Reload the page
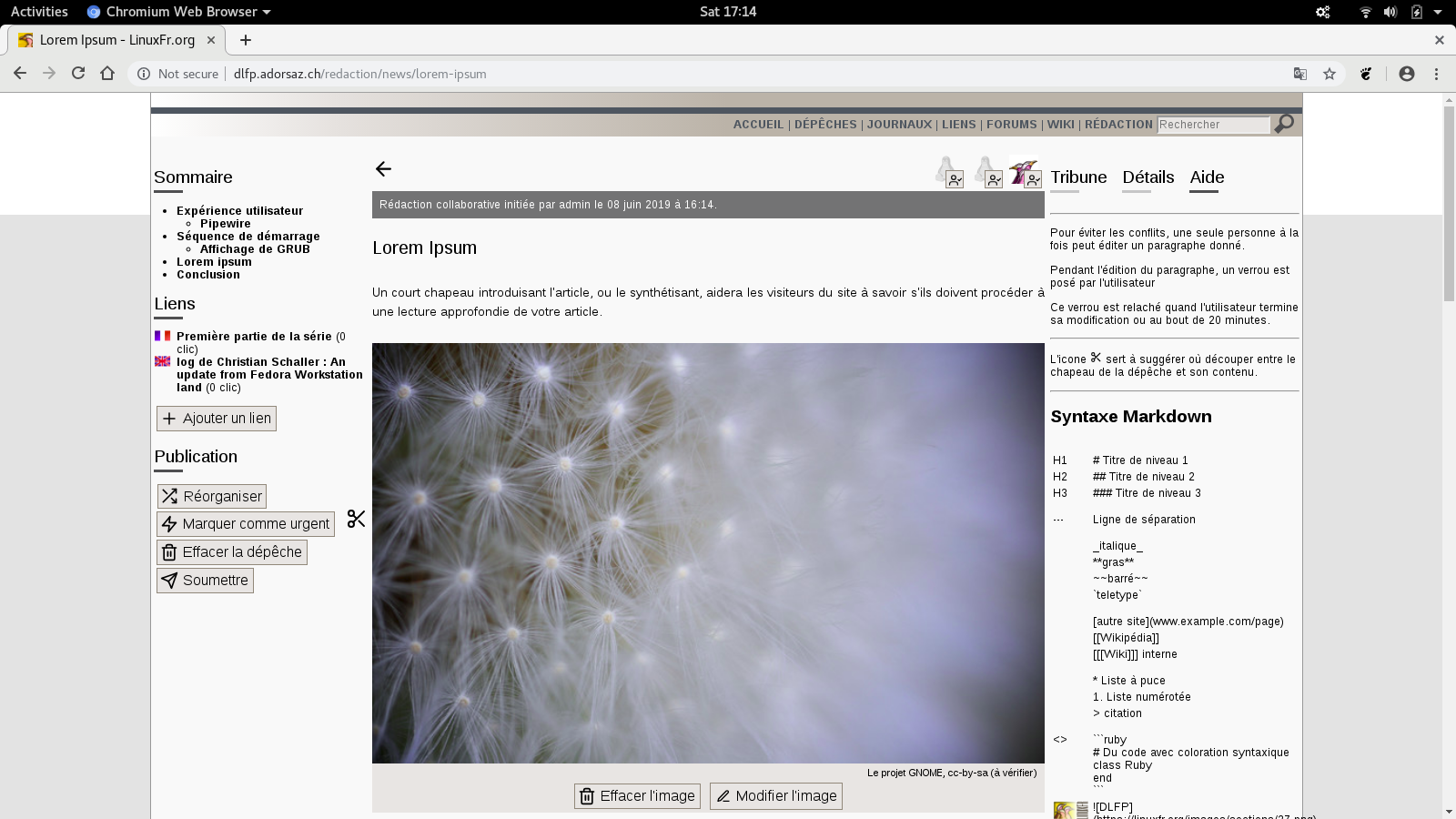The height and width of the screenshot is (819, 1456). (x=78, y=74)
